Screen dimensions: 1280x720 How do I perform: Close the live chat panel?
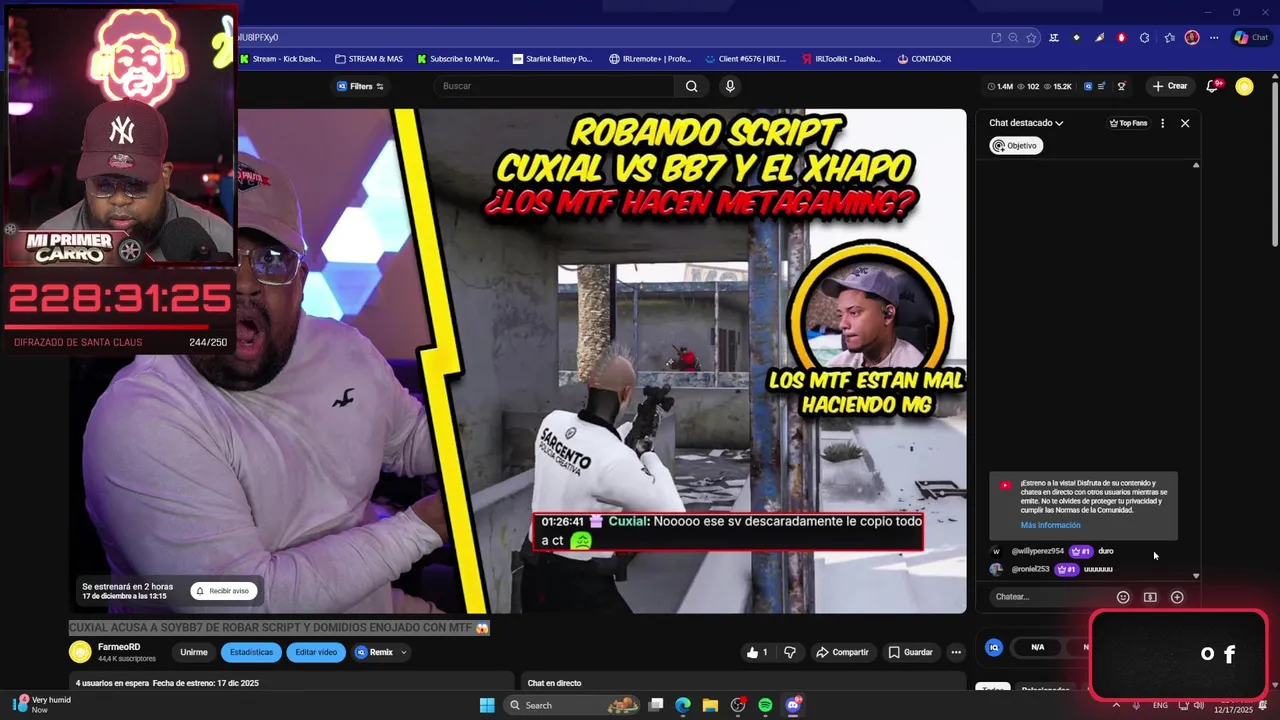1185,123
